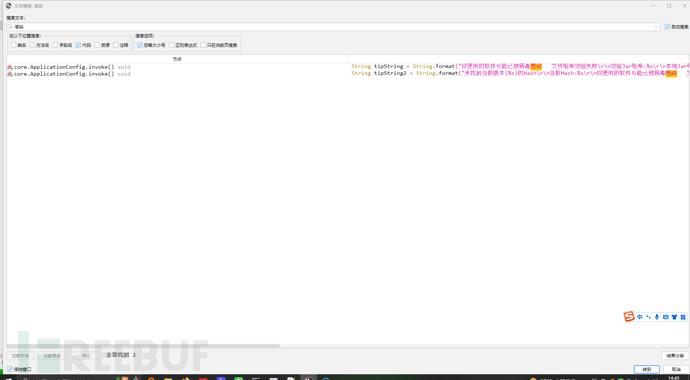Click the 转到 (go to) button
The image size is (690, 380).
pyautogui.click(x=646, y=369)
